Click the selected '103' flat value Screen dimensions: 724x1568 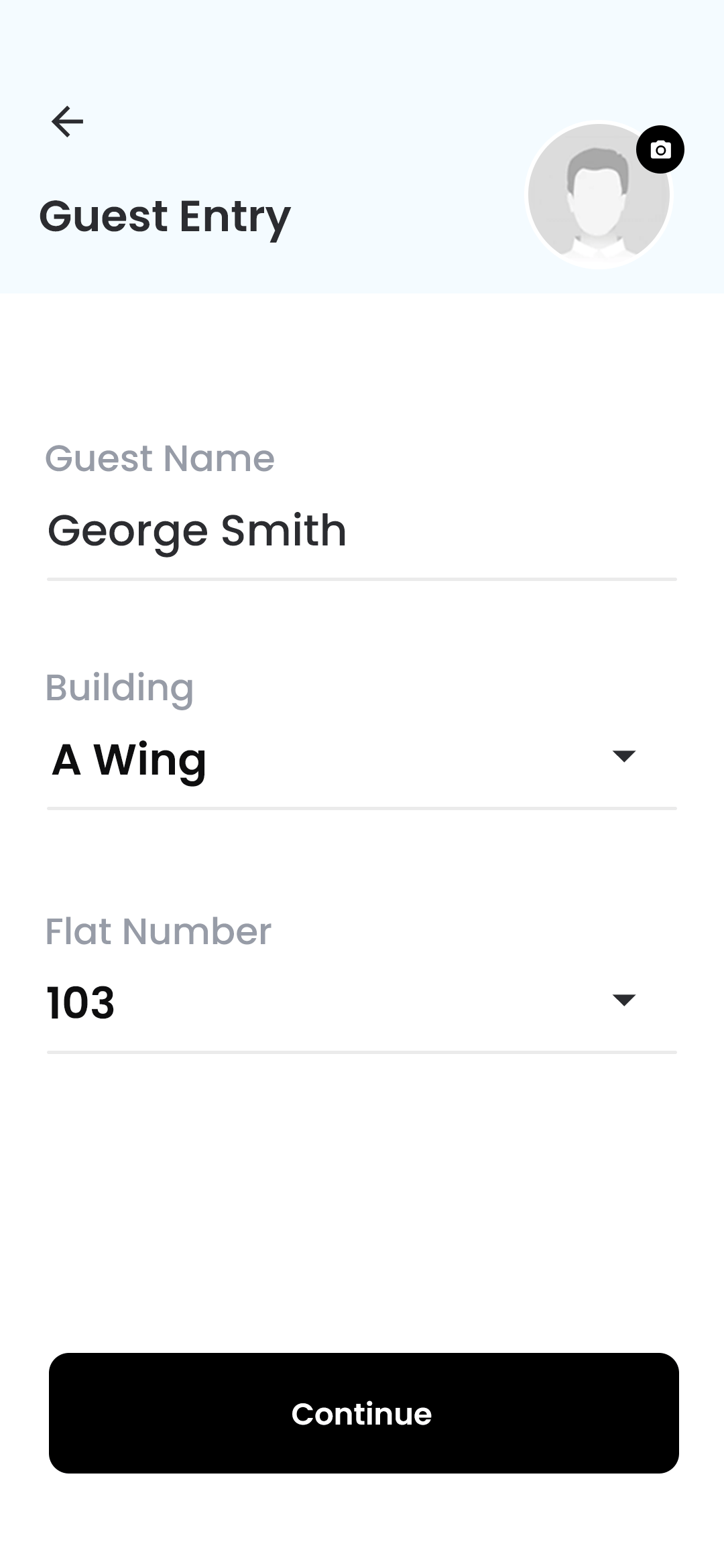point(80,1003)
